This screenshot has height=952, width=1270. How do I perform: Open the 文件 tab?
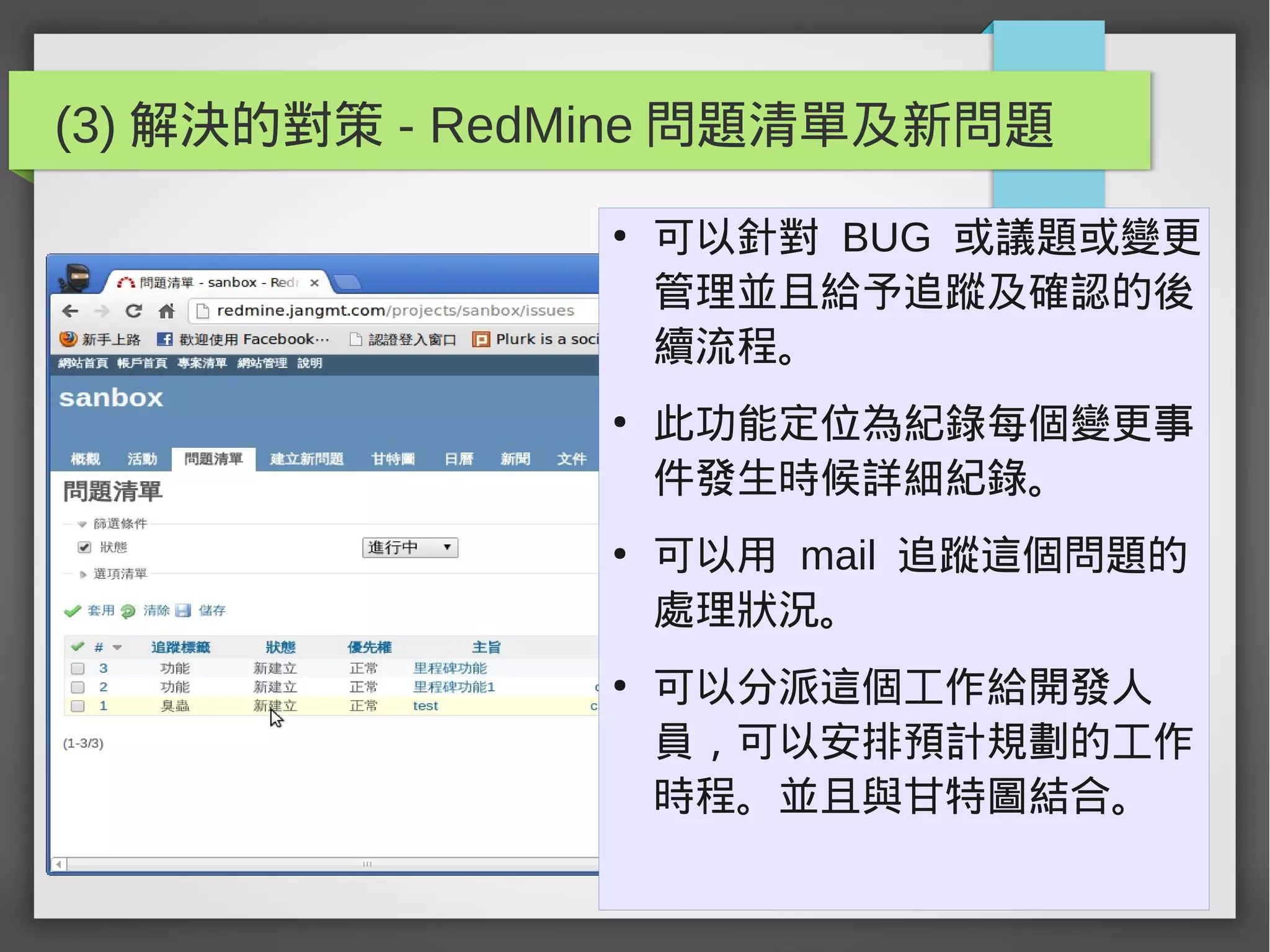click(x=571, y=459)
